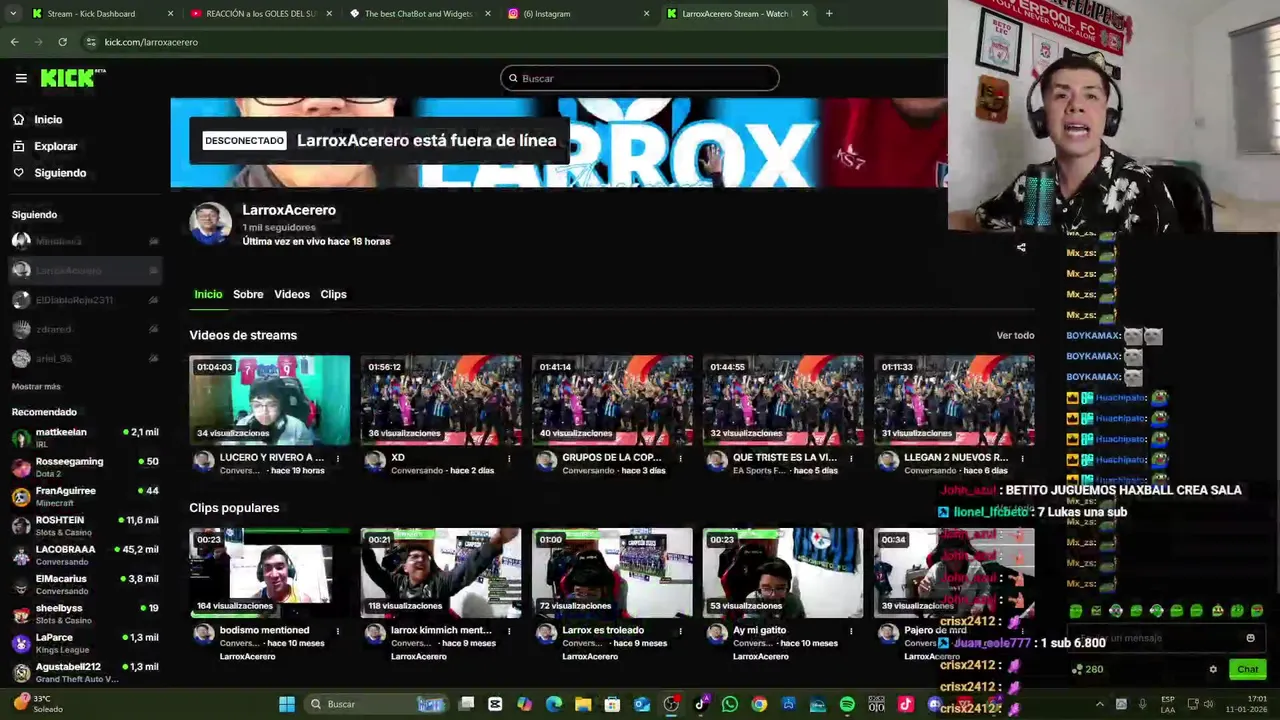The height and width of the screenshot is (720, 1280).
Task: Open recommended channel Rosseegaming
Action: [x=85, y=467]
